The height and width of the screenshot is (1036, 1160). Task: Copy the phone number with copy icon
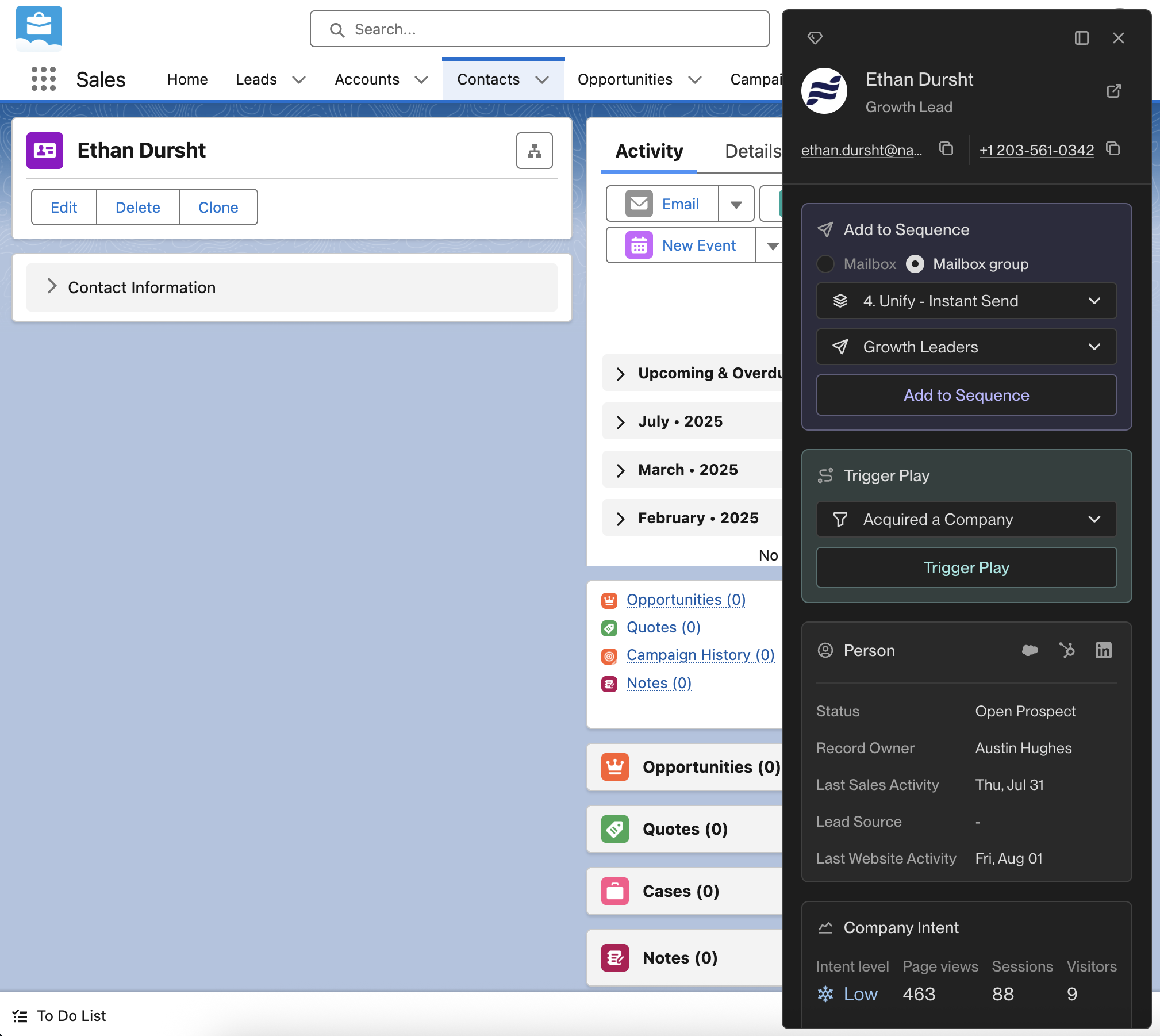tap(1113, 149)
